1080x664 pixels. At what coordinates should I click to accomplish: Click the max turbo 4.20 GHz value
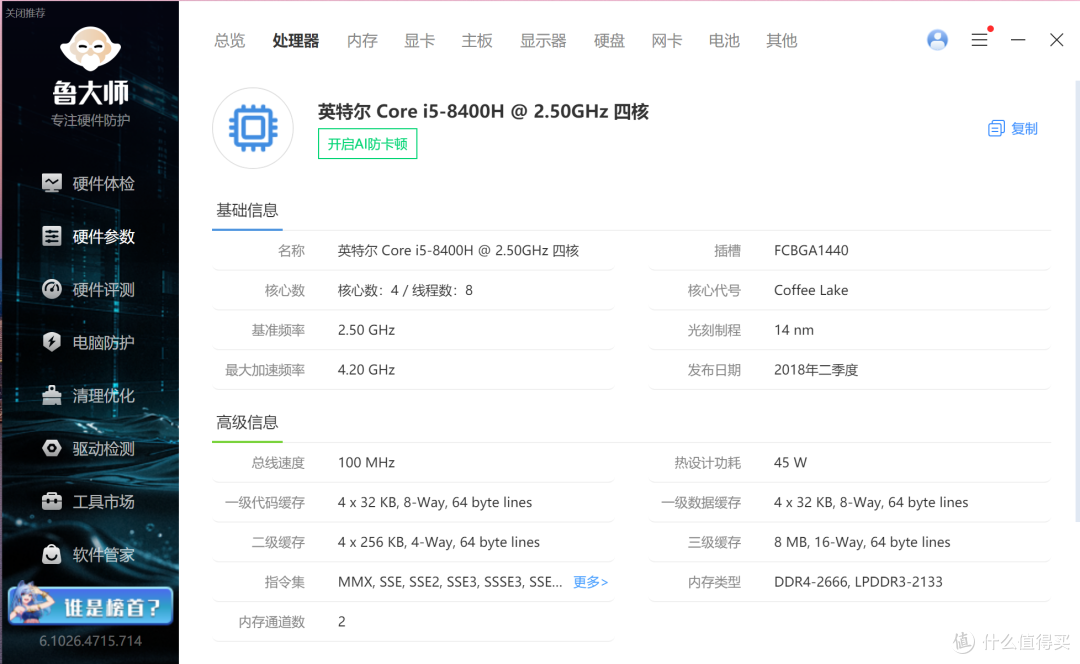pos(366,370)
